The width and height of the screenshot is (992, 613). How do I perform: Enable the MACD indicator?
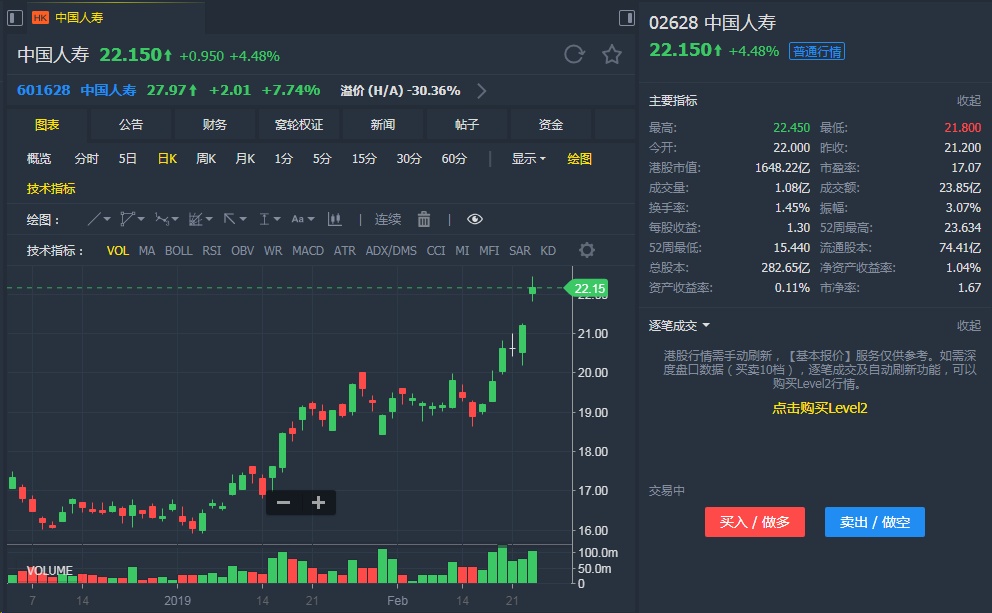pyautogui.click(x=308, y=251)
